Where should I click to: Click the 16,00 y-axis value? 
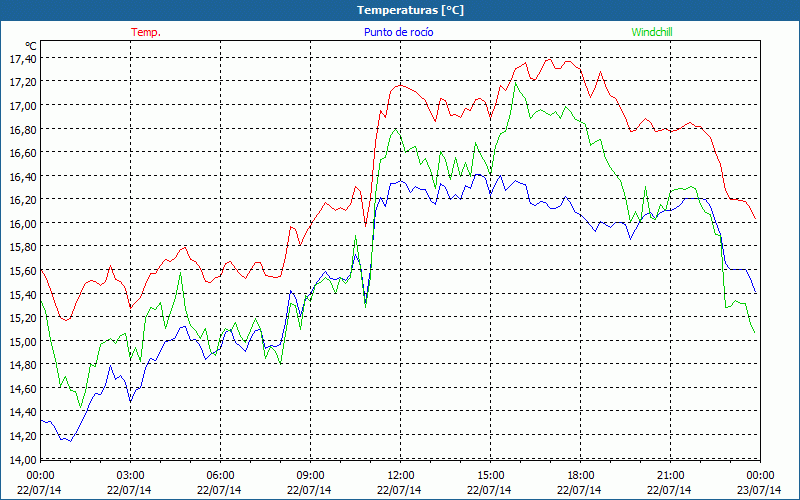pos(23,223)
